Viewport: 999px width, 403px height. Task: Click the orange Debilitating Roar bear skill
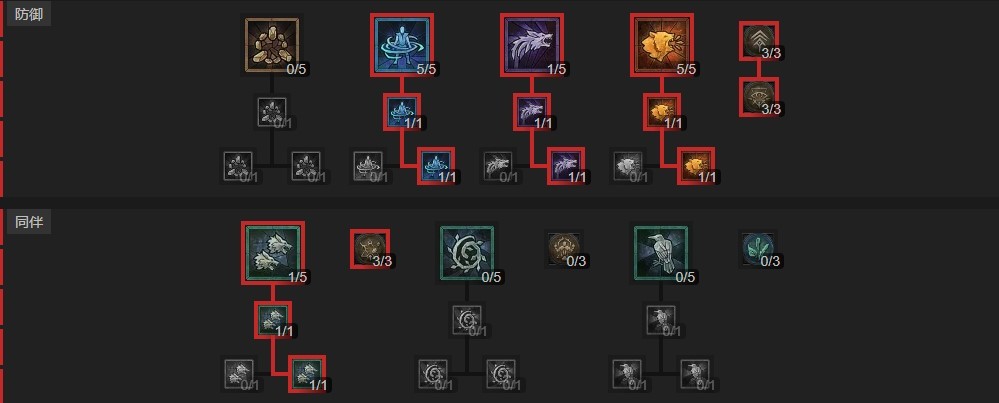(661, 45)
